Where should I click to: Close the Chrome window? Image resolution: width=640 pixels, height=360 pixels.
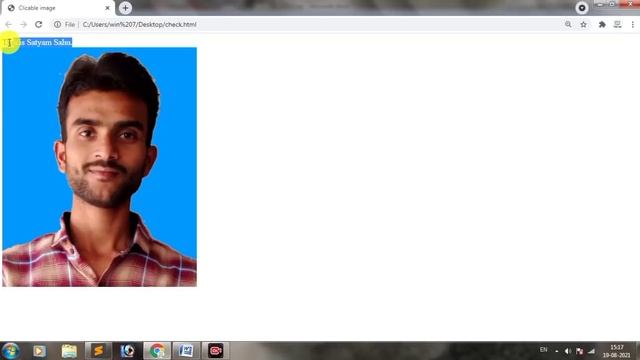(629, 4)
